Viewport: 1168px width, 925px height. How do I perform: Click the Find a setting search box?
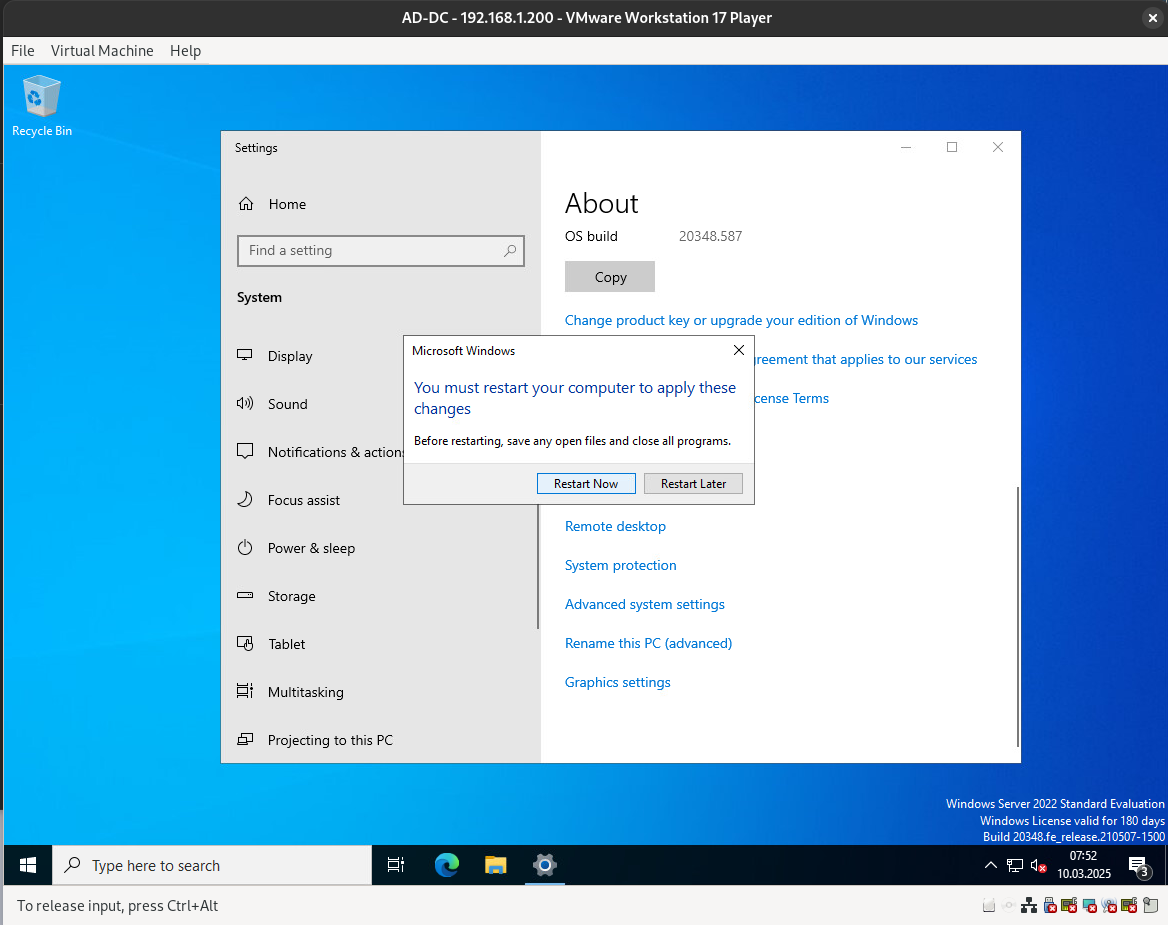pos(380,251)
